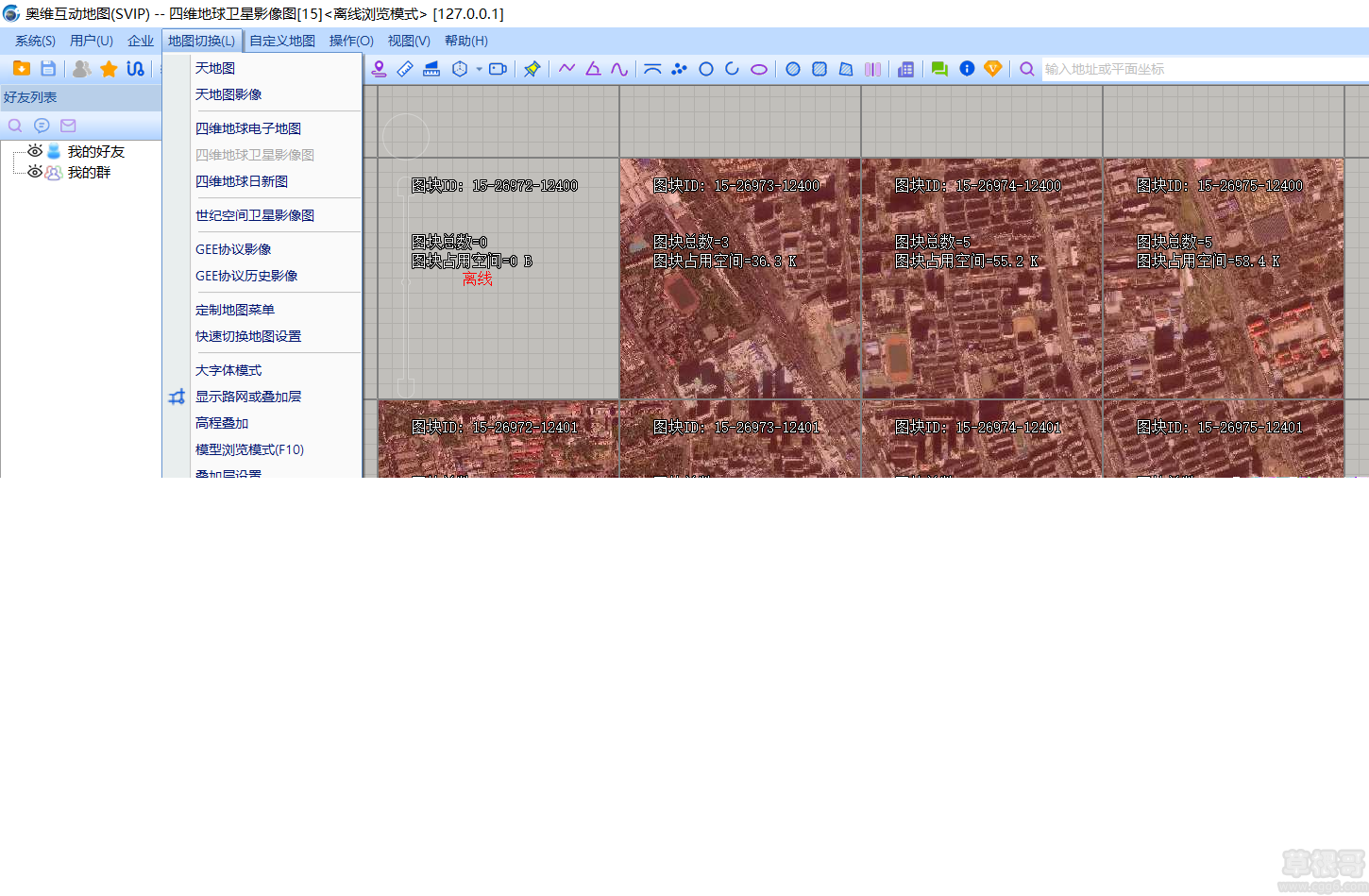This screenshot has height=896, width=1369.
Task: Open the grey friends icon in toolbar
Action: [x=82, y=69]
